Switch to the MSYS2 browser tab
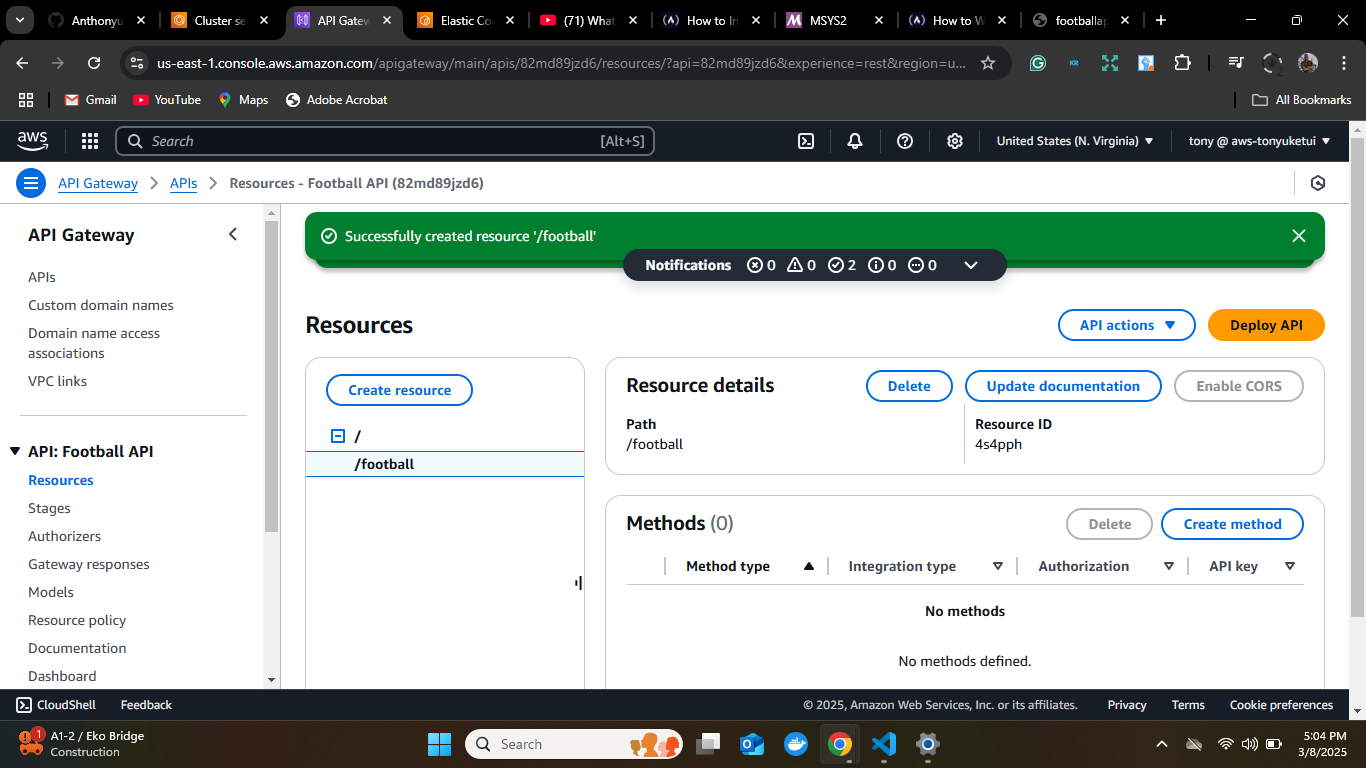 pos(835,20)
